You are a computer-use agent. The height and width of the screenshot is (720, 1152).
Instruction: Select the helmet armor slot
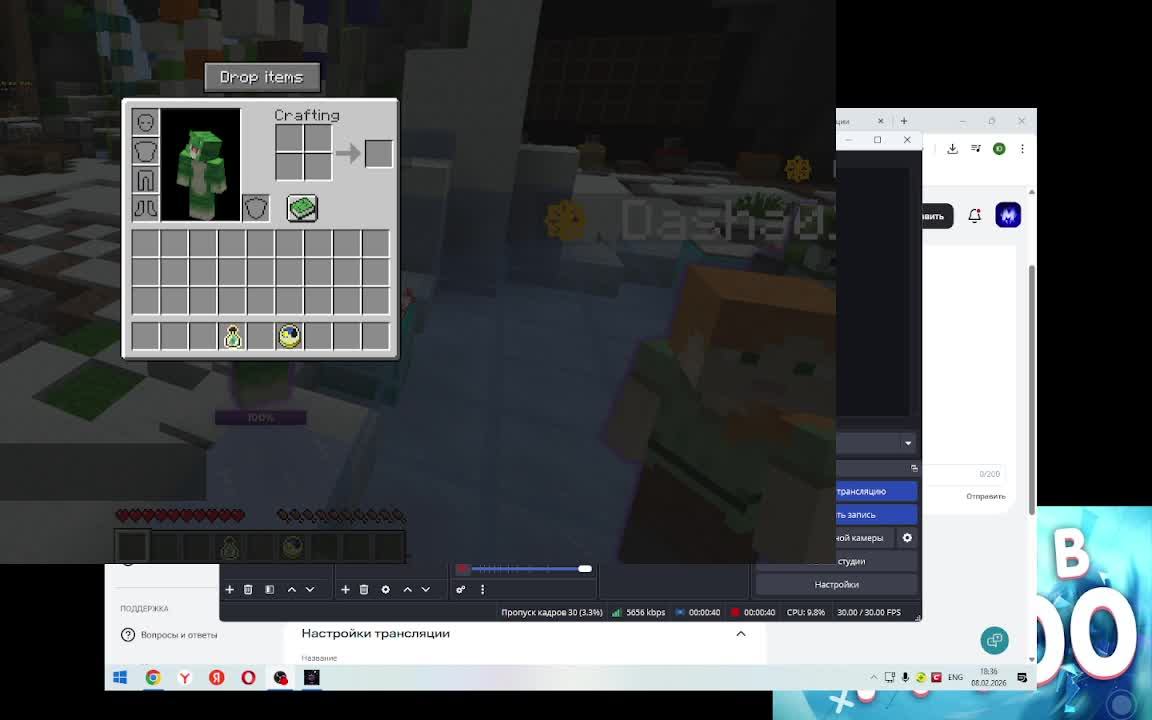tap(145, 122)
